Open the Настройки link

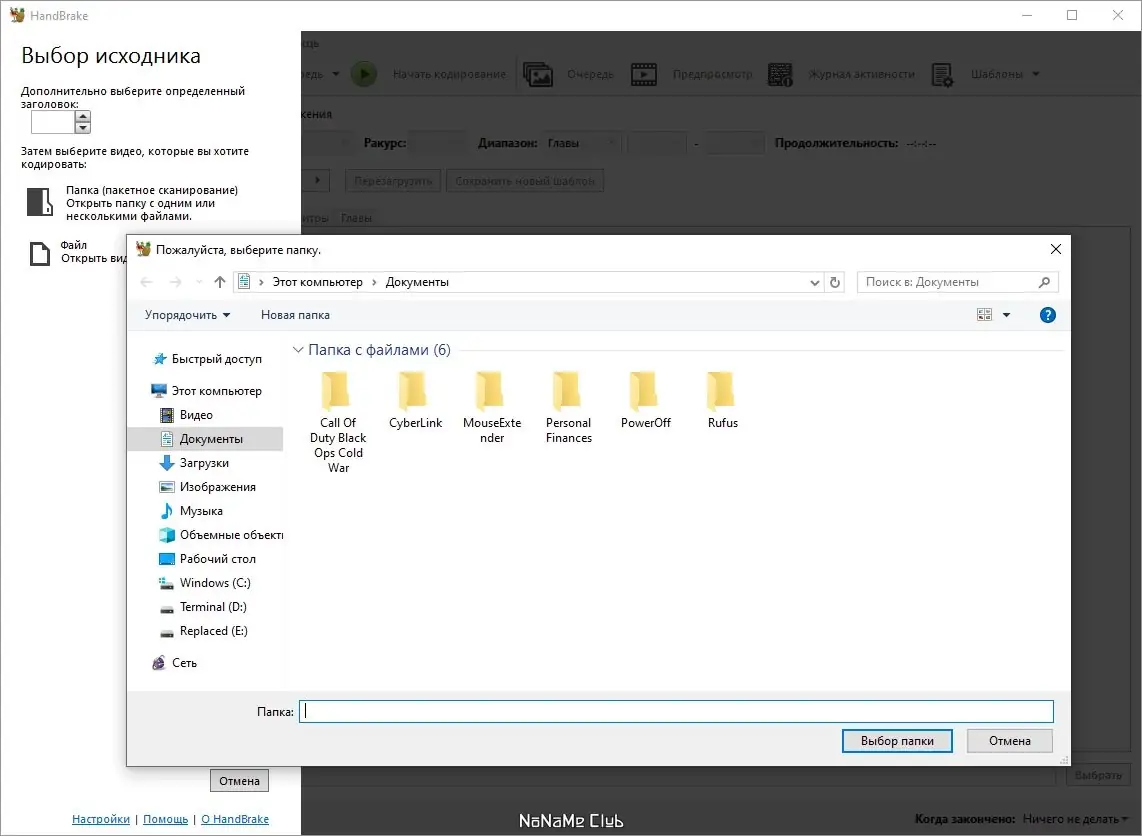101,819
